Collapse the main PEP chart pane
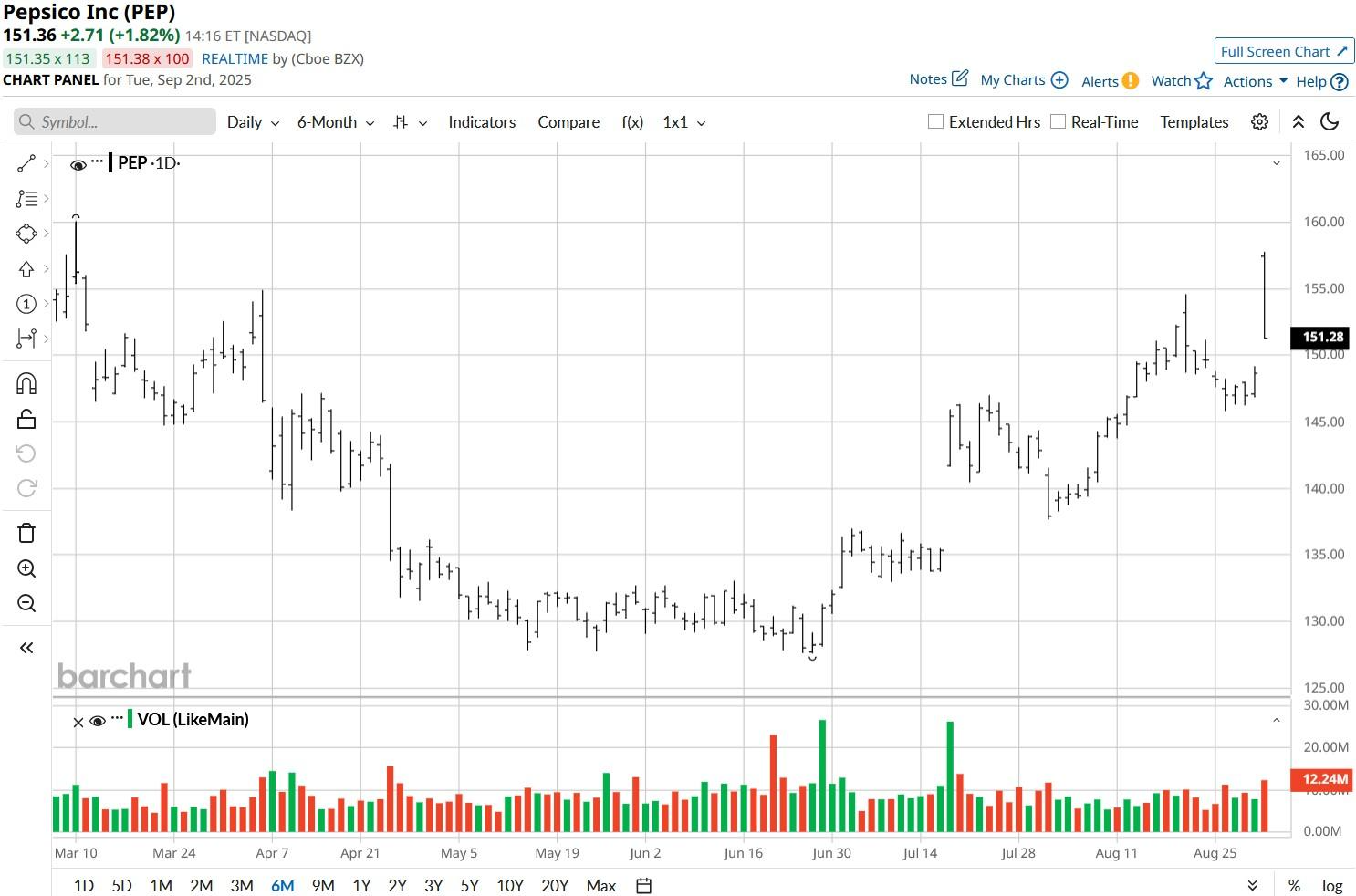Image resolution: width=1356 pixels, height=896 pixels. pyautogui.click(x=1277, y=163)
